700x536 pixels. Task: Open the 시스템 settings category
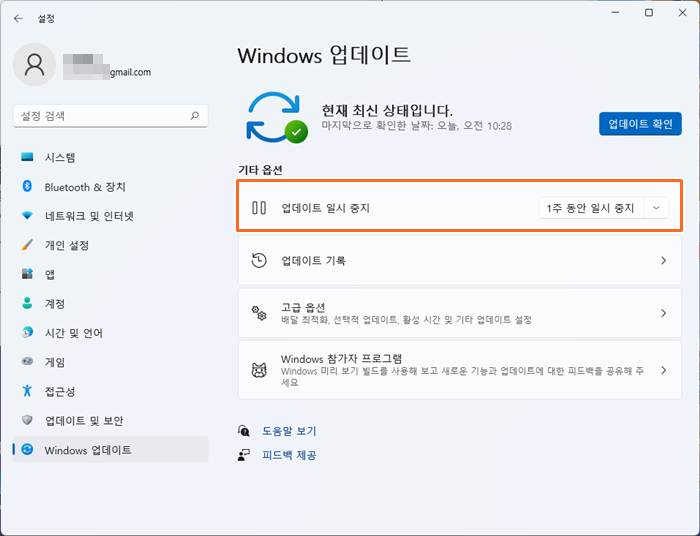pyautogui.click(x=110, y=158)
